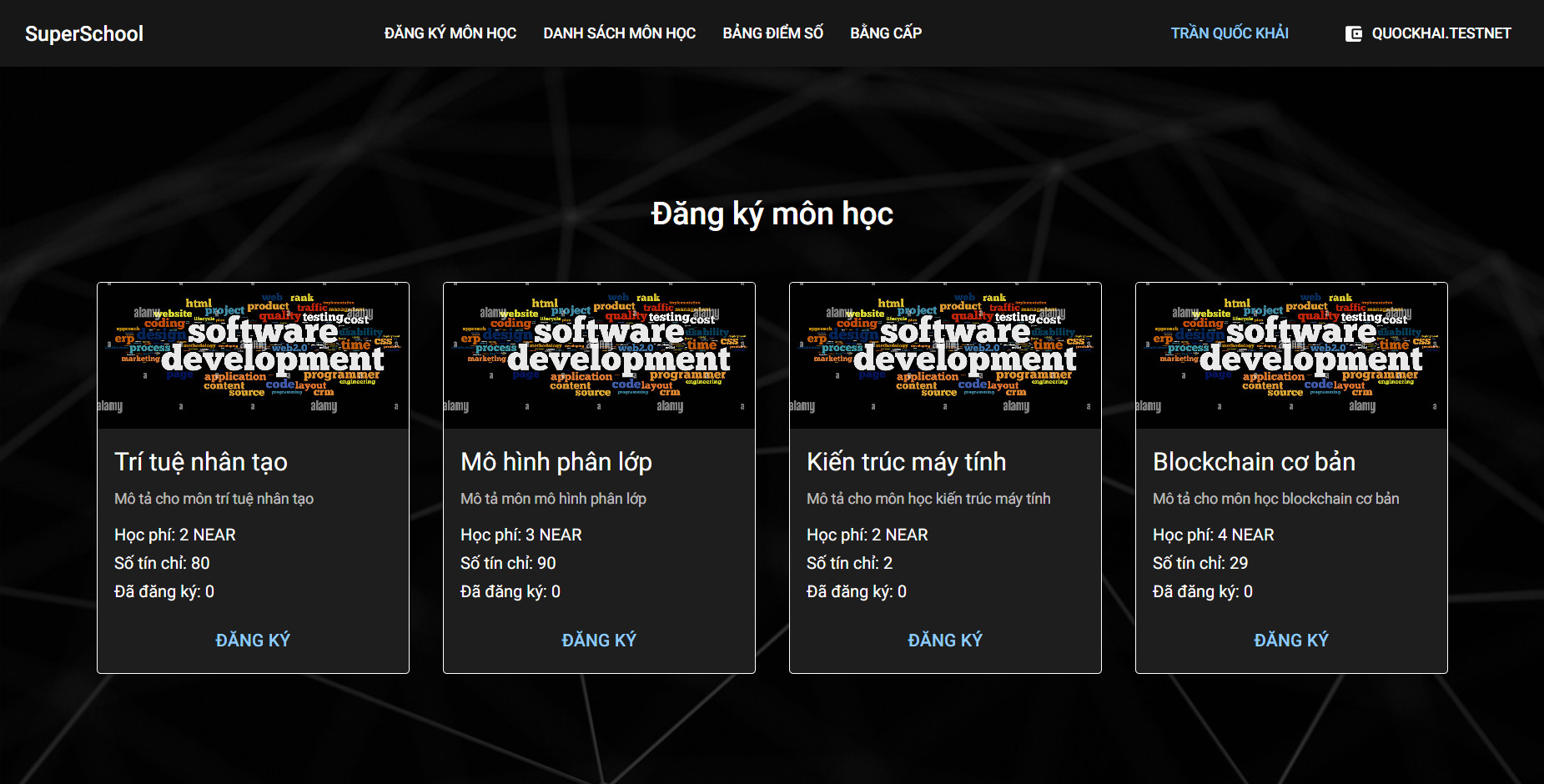This screenshot has width=1544, height=784.
Task: Select the Blockchain cơ bản card title
Action: point(1254,462)
